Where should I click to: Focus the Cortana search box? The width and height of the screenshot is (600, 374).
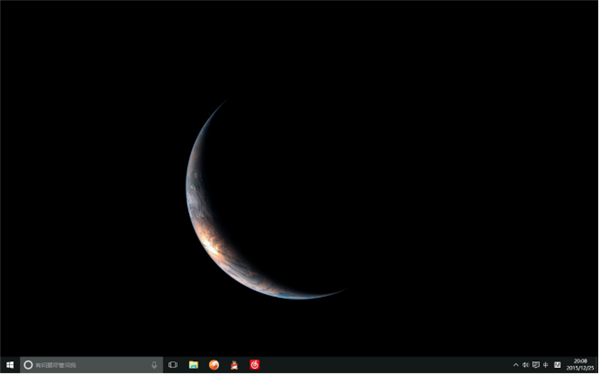click(x=91, y=365)
